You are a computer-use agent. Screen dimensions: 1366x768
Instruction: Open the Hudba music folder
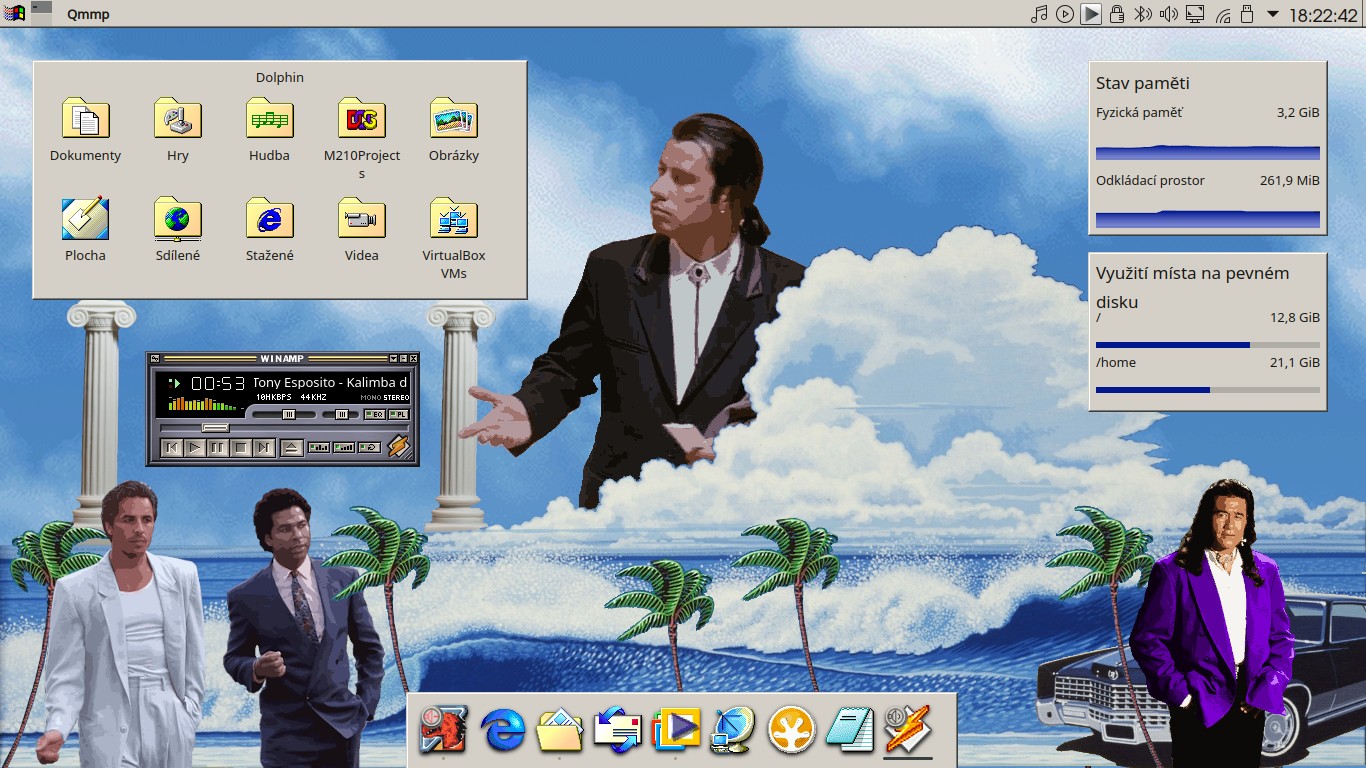pyautogui.click(x=270, y=130)
